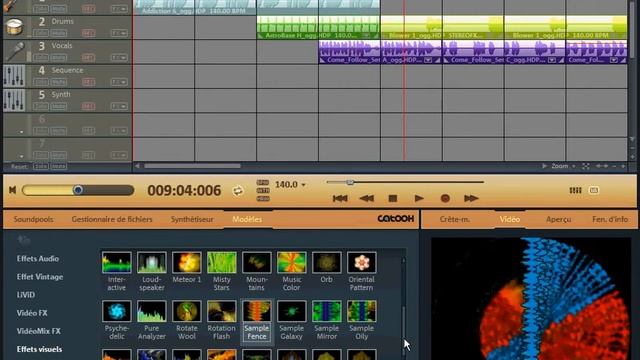Select the Sample Galaxy visual thumbnail

tap(291, 311)
